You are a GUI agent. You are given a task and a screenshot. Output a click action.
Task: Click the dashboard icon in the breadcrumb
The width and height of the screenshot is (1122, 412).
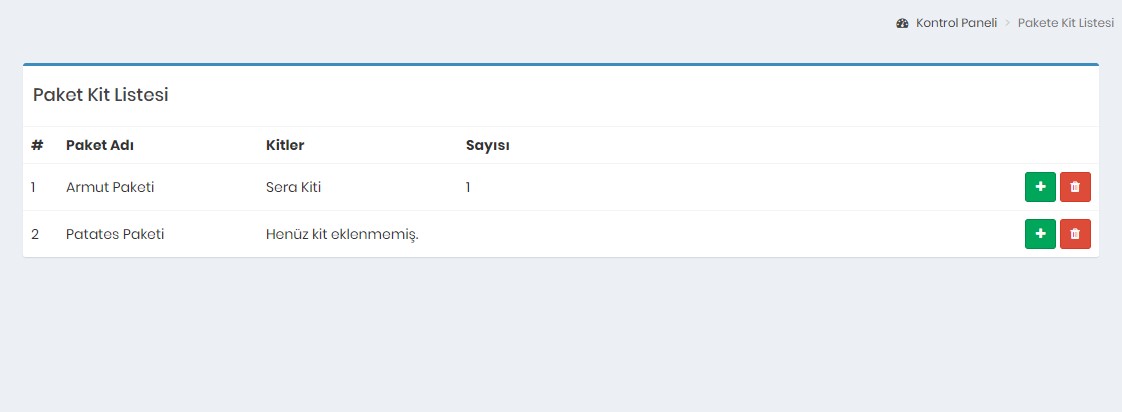coord(902,23)
